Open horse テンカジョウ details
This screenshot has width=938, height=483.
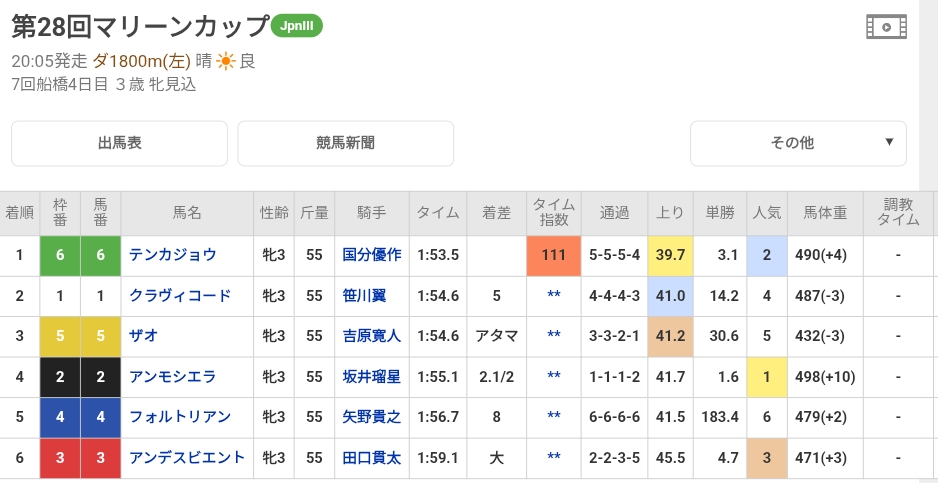[x=172, y=255]
